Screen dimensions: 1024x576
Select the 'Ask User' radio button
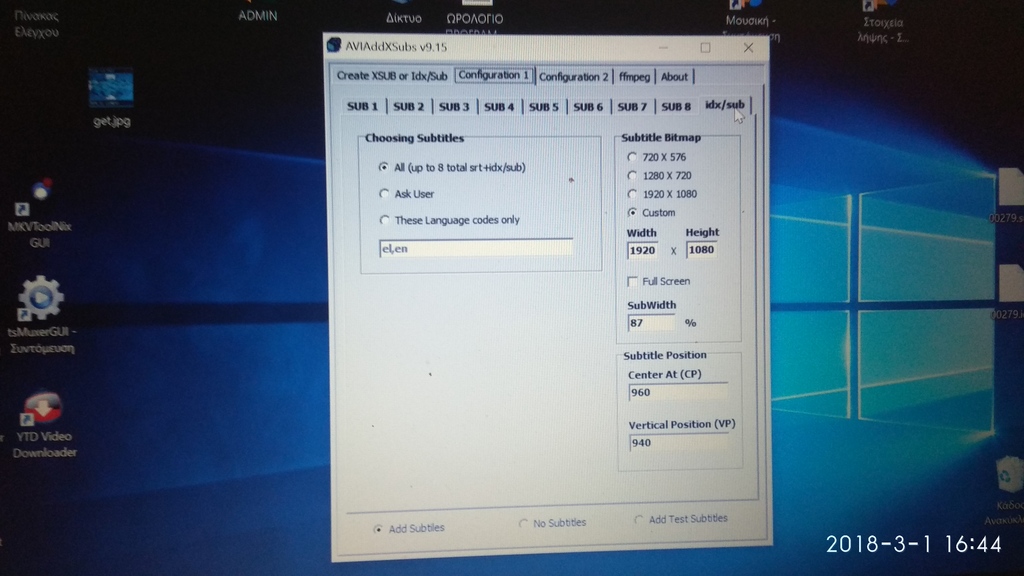[x=383, y=194]
